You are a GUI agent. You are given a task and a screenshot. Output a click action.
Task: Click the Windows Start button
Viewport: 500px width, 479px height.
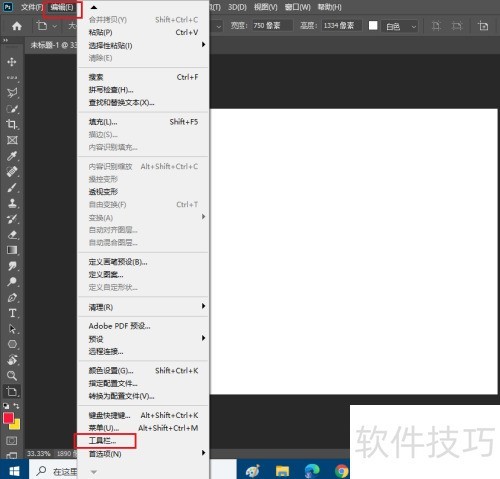14,471
